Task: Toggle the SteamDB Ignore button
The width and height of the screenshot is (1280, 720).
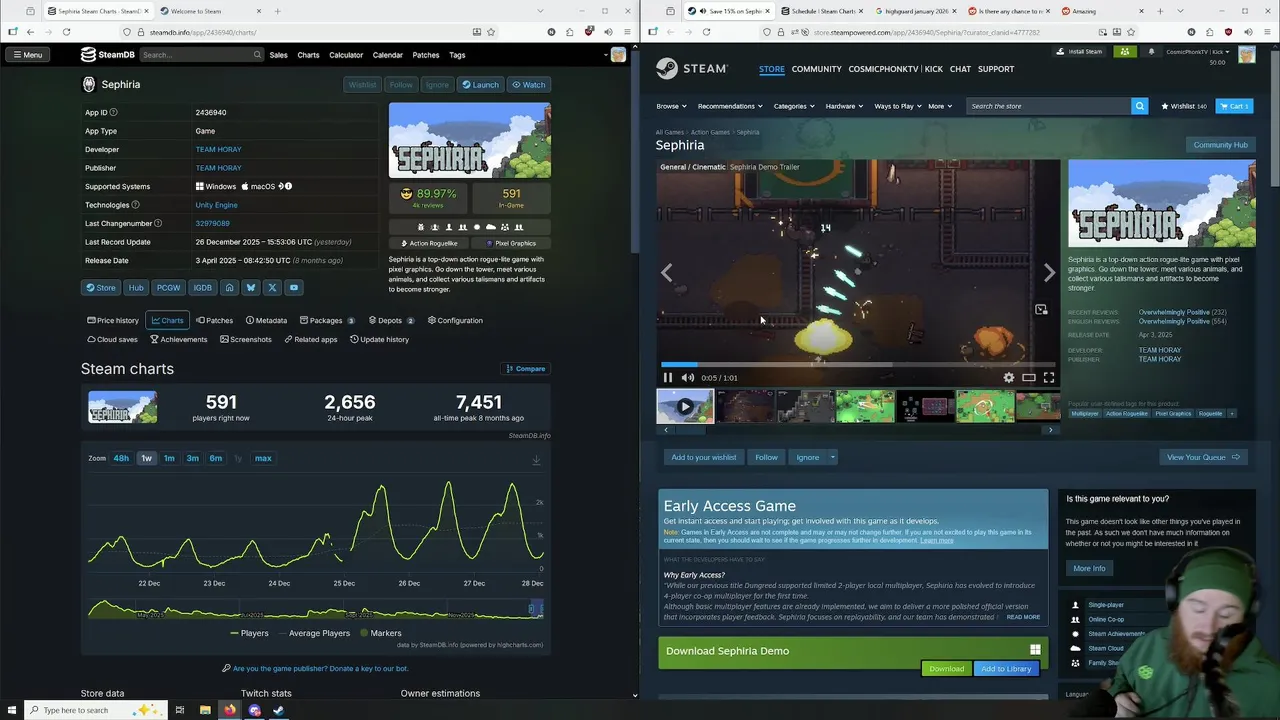Action: 437,85
